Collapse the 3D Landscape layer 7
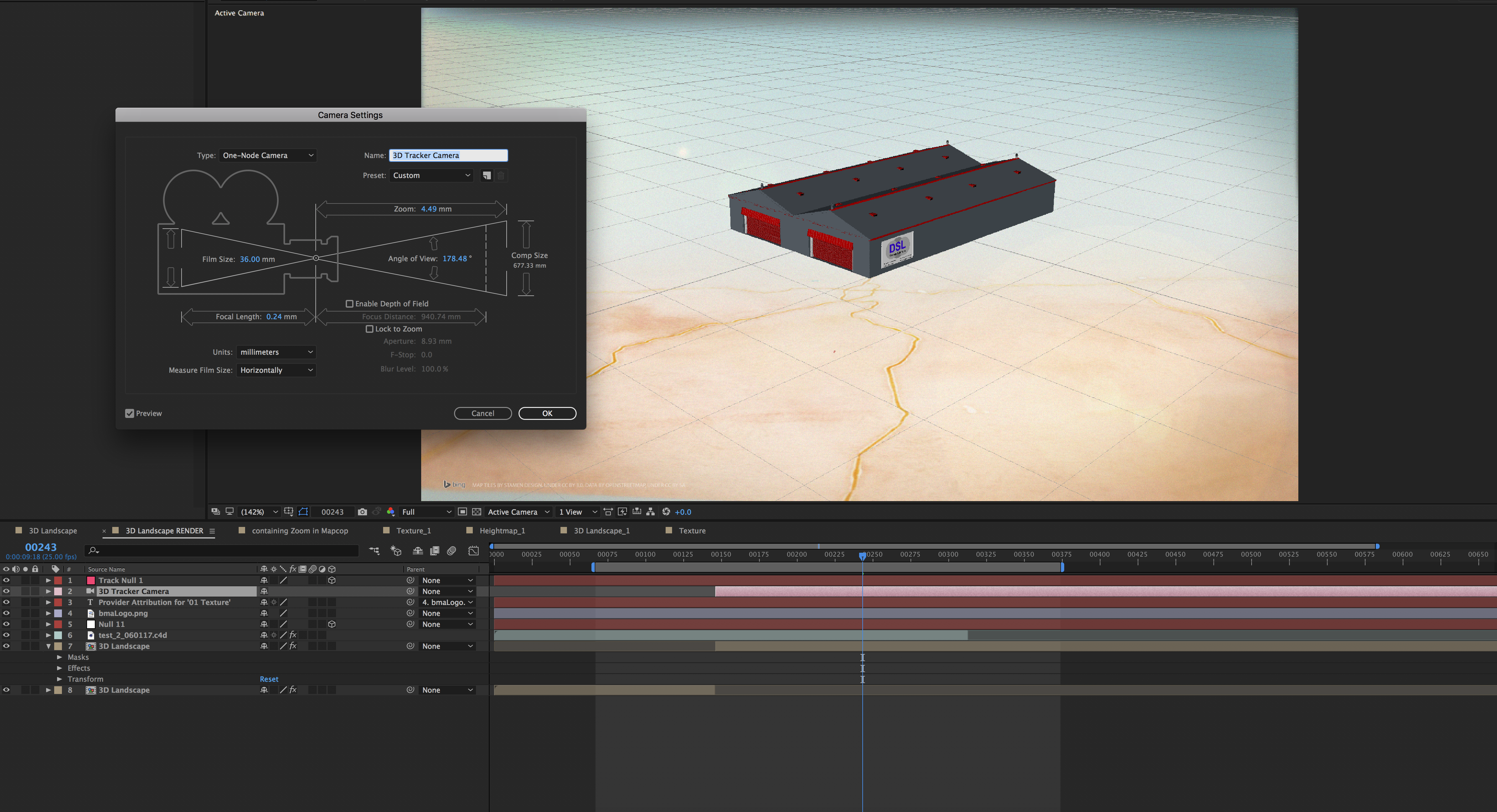 coord(49,646)
